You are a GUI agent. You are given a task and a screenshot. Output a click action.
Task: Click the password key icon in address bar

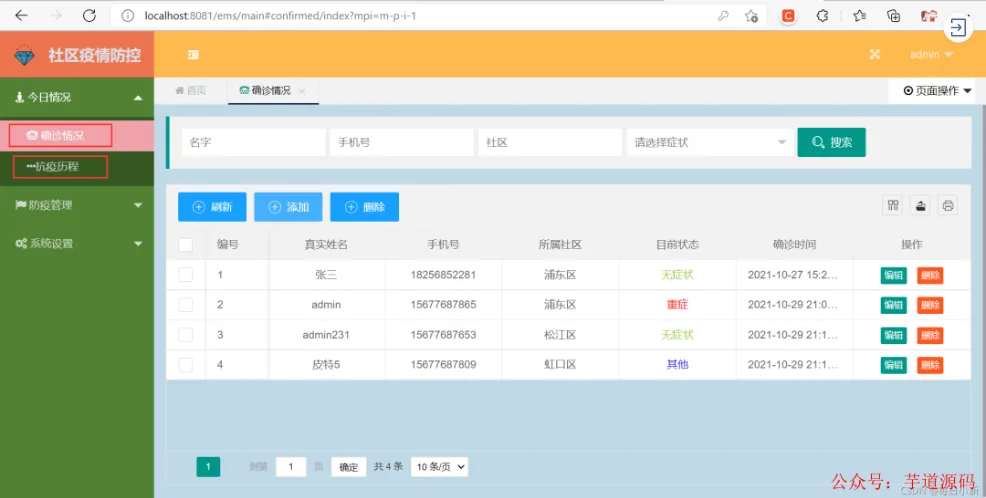(x=723, y=16)
